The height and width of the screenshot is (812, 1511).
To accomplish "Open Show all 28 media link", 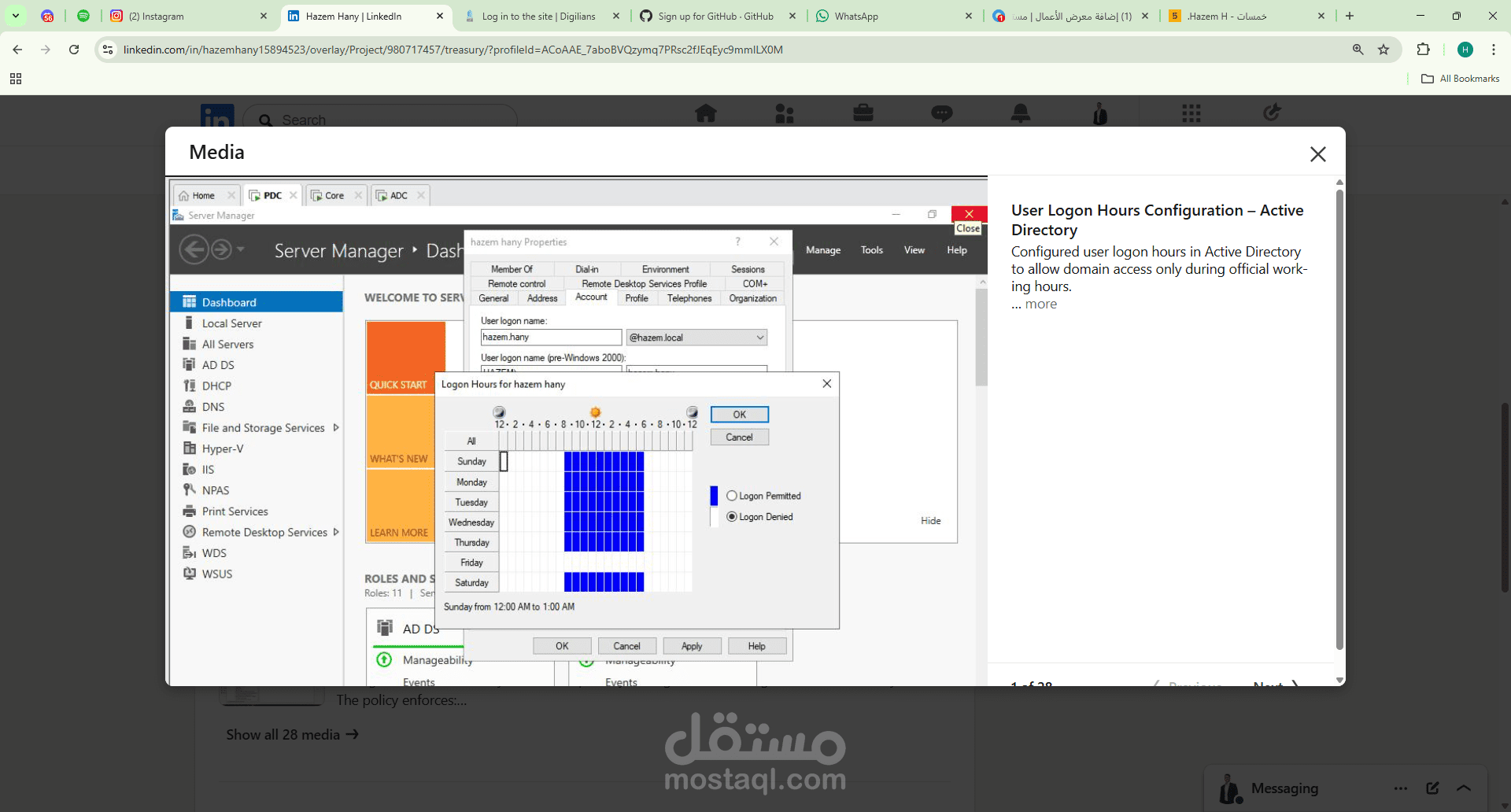I will [x=292, y=734].
